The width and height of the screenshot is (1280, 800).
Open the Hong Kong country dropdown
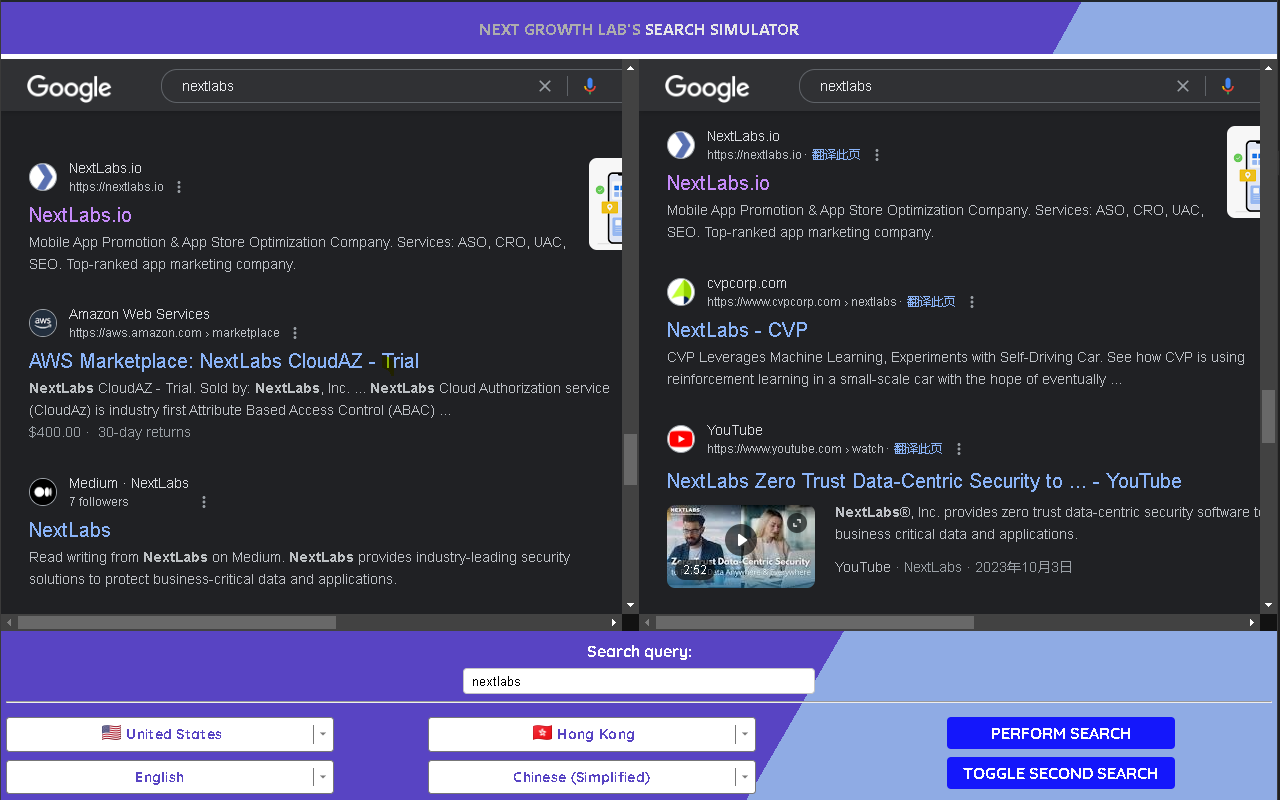click(744, 733)
